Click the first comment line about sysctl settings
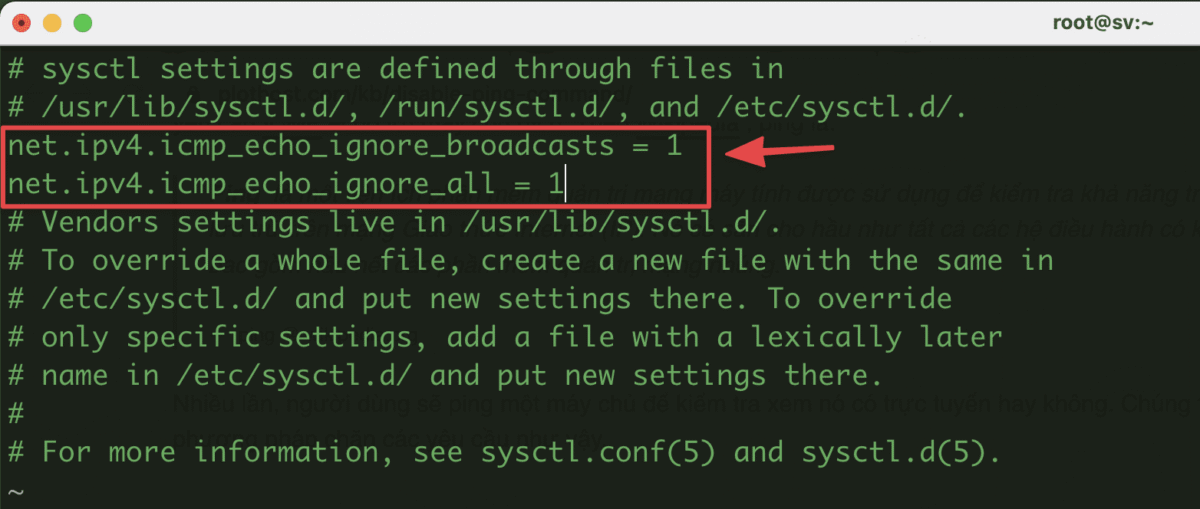Viewport: 1200px width, 509px height. (395, 69)
